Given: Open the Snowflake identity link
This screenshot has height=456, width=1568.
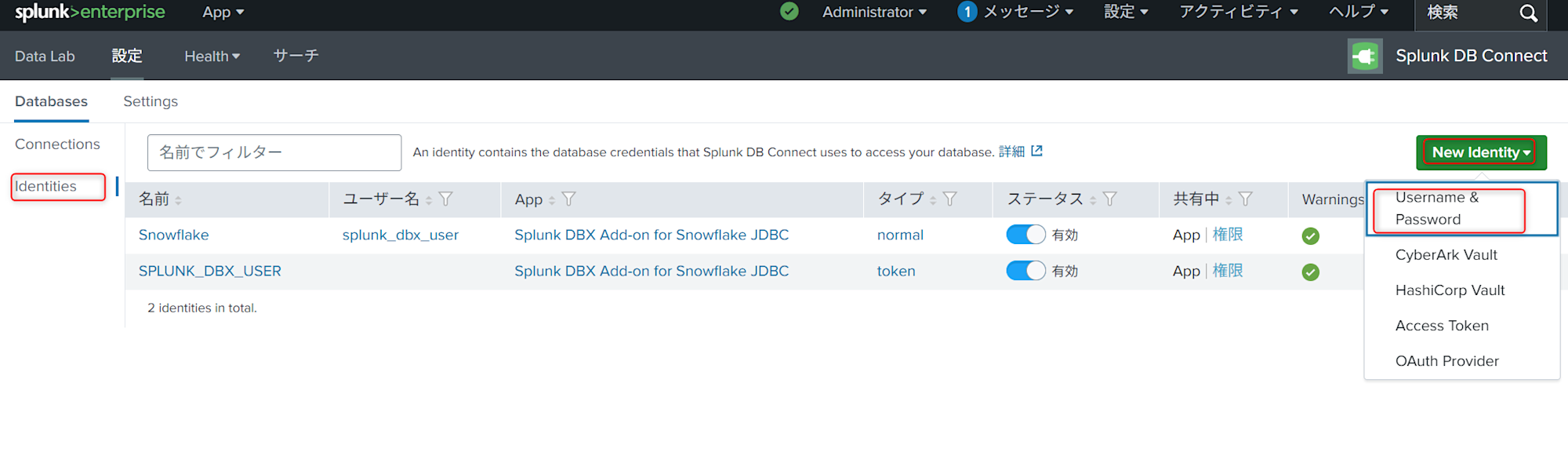Looking at the screenshot, I should (173, 235).
